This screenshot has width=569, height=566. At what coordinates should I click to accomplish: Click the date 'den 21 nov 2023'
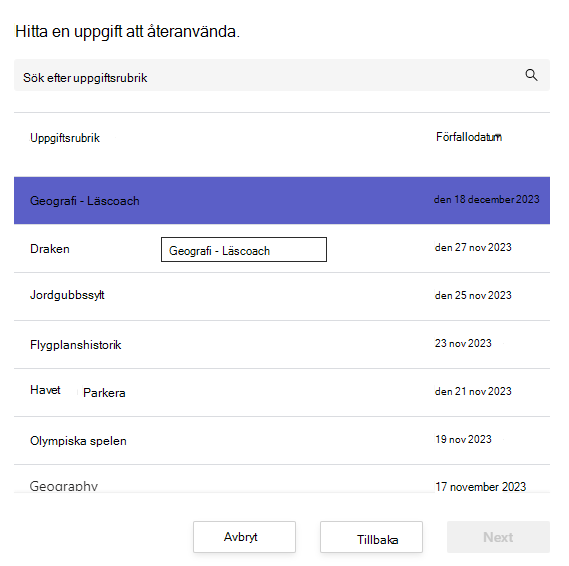(x=473, y=391)
